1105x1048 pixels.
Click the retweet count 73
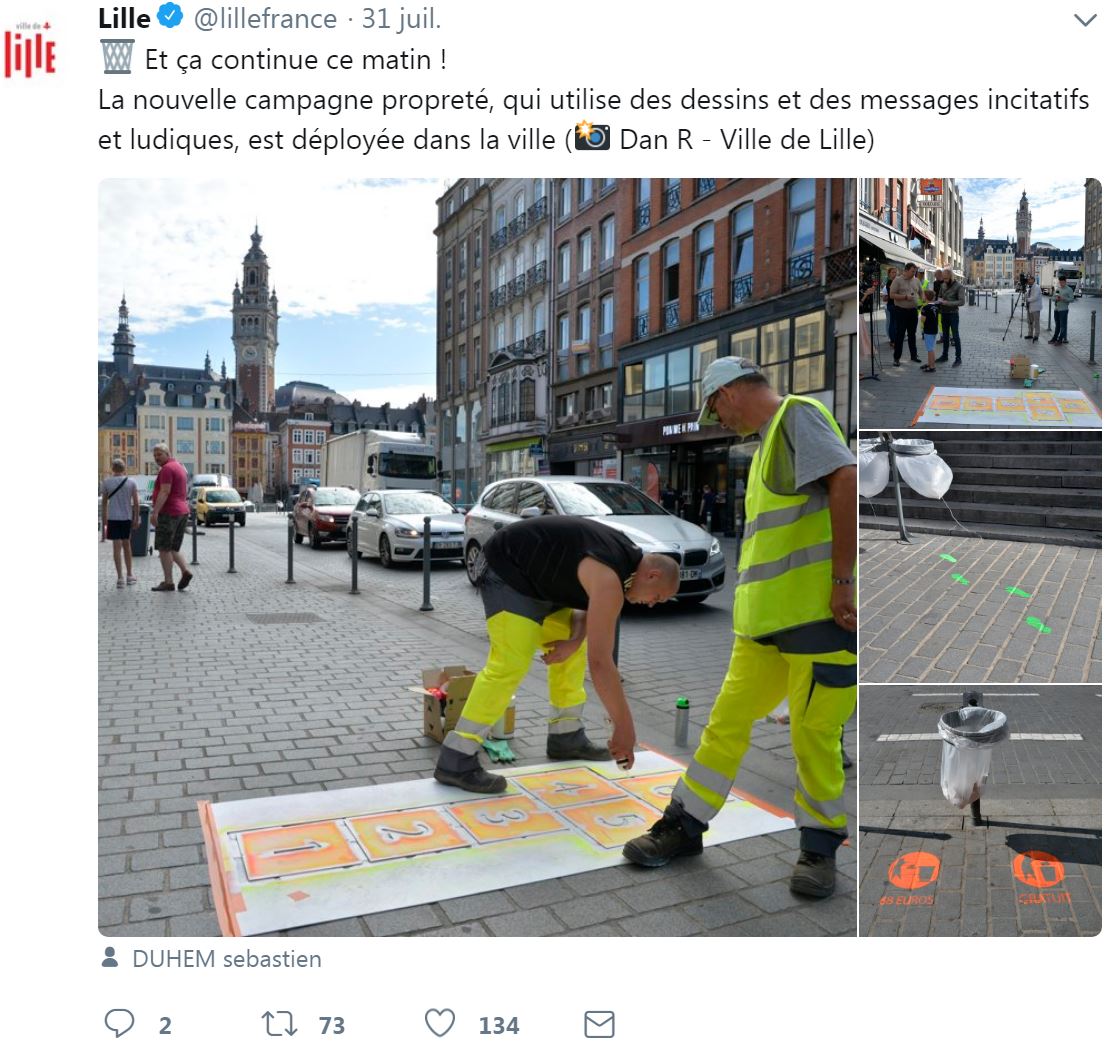[332, 1025]
